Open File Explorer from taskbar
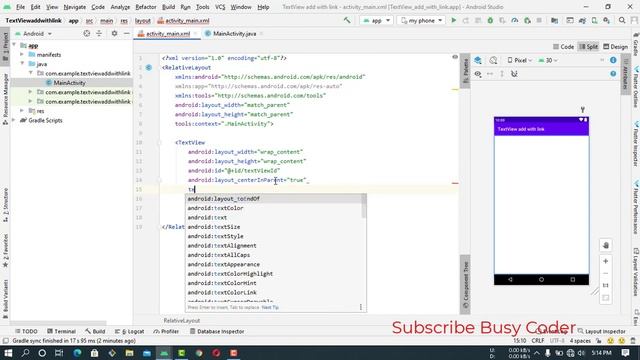Screen dimensions: 640x360 click(129, 353)
